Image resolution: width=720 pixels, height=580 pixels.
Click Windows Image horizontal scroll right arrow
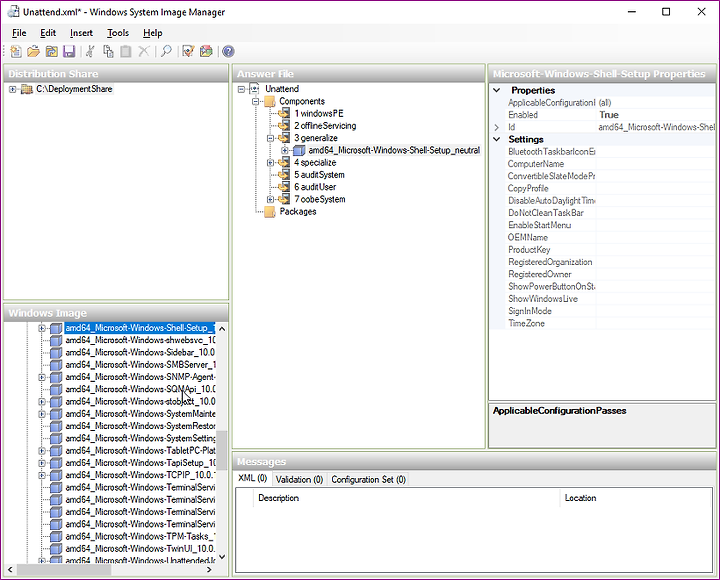tap(209, 570)
